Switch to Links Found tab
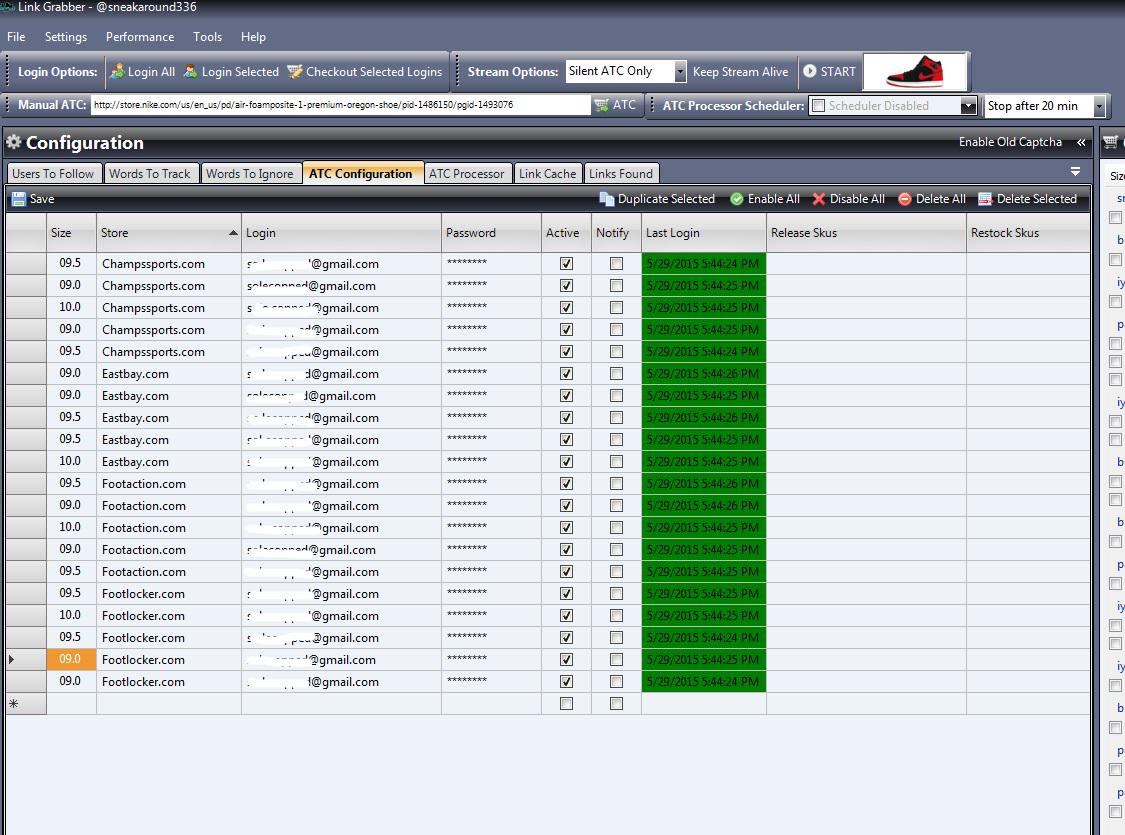1125x835 pixels. (621, 174)
